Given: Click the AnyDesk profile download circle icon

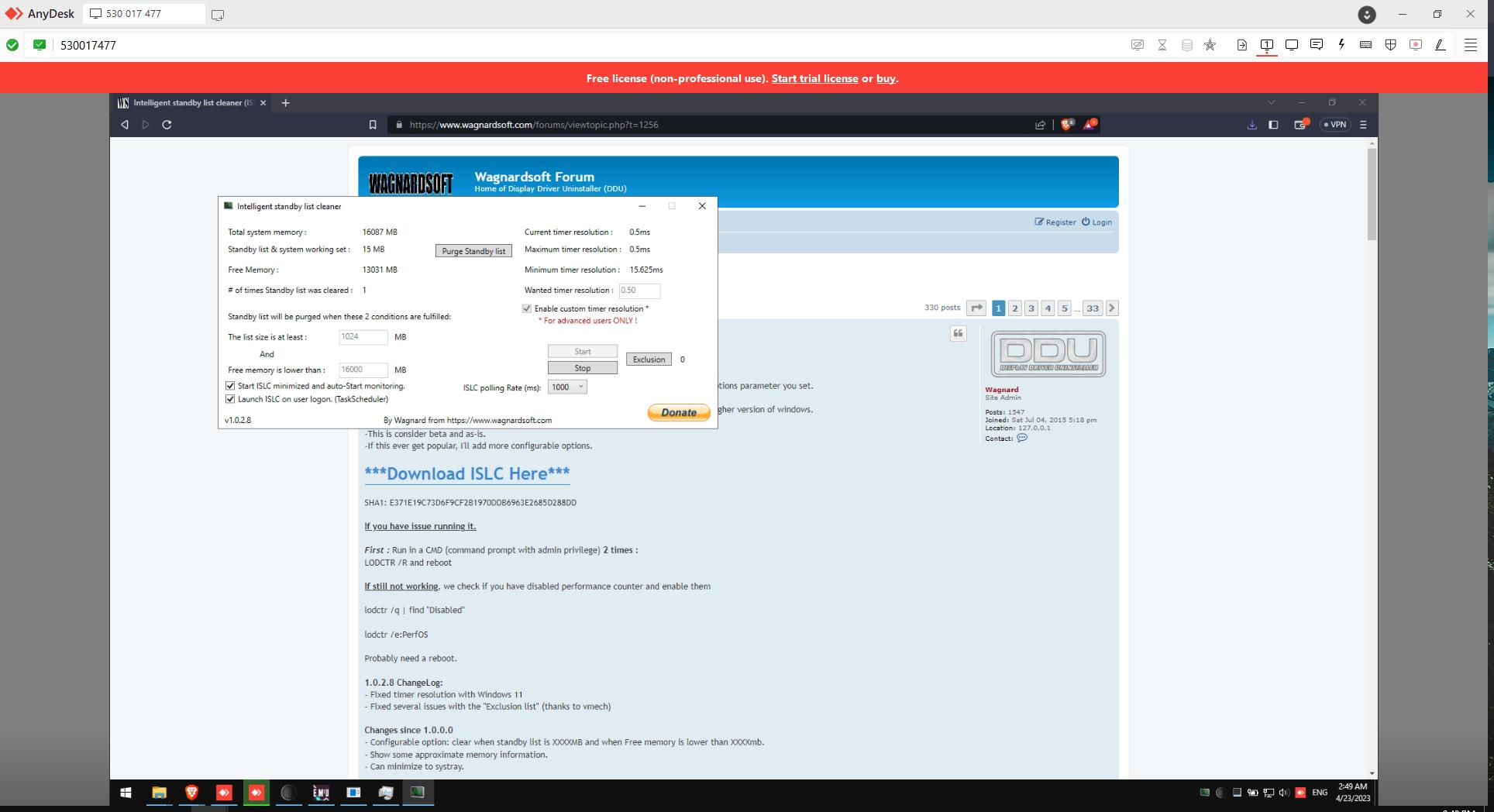Looking at the screenshot, I should (1367, 14).
